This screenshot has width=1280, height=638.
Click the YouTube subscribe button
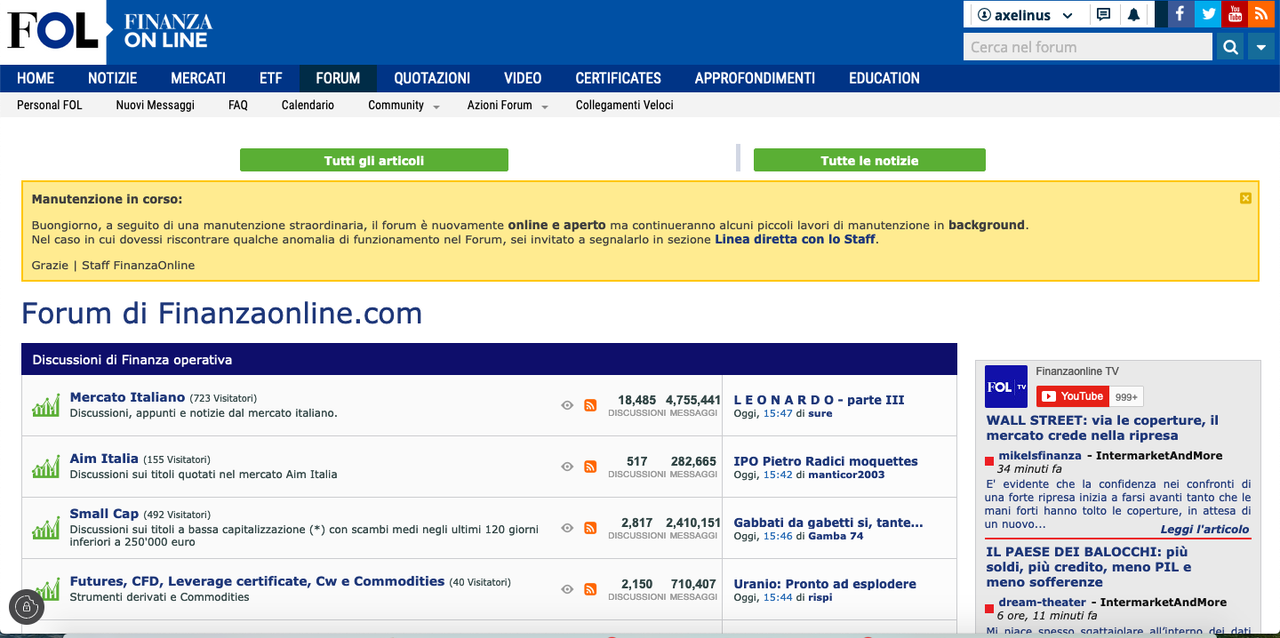pos(1071,396)
